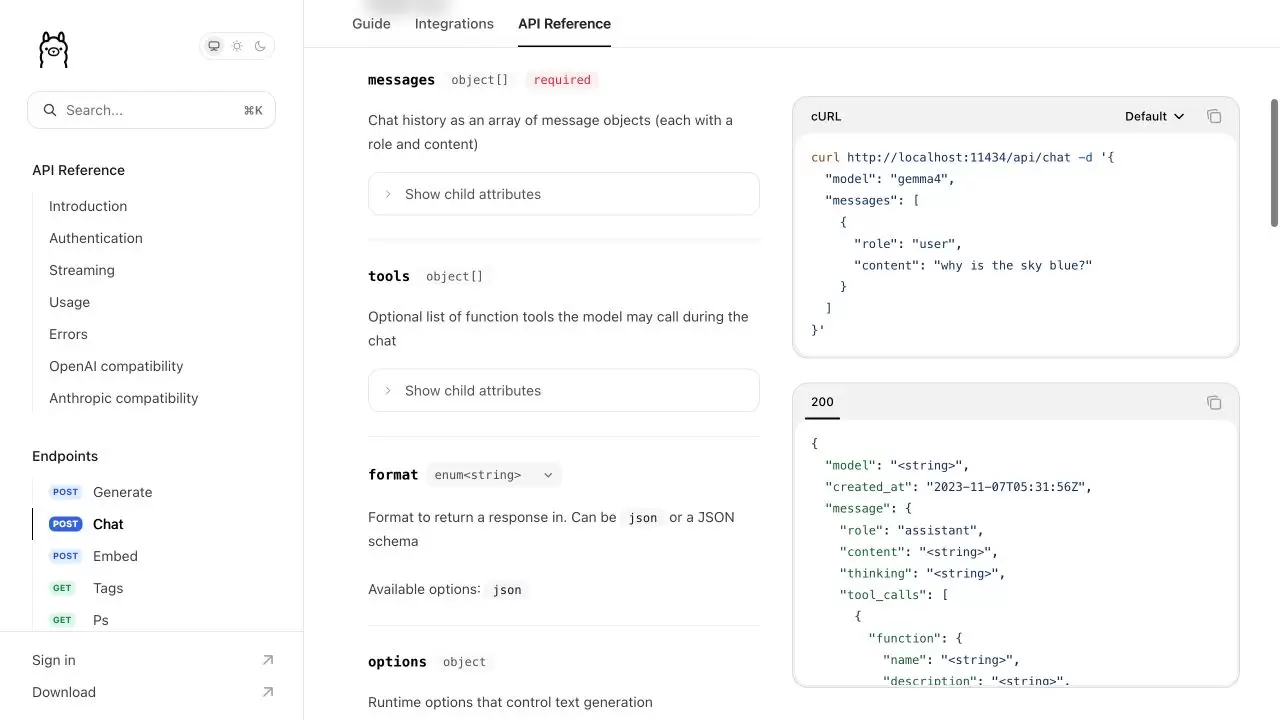Click the localhost:11434/api/chat URL

[x=958, y=157]
